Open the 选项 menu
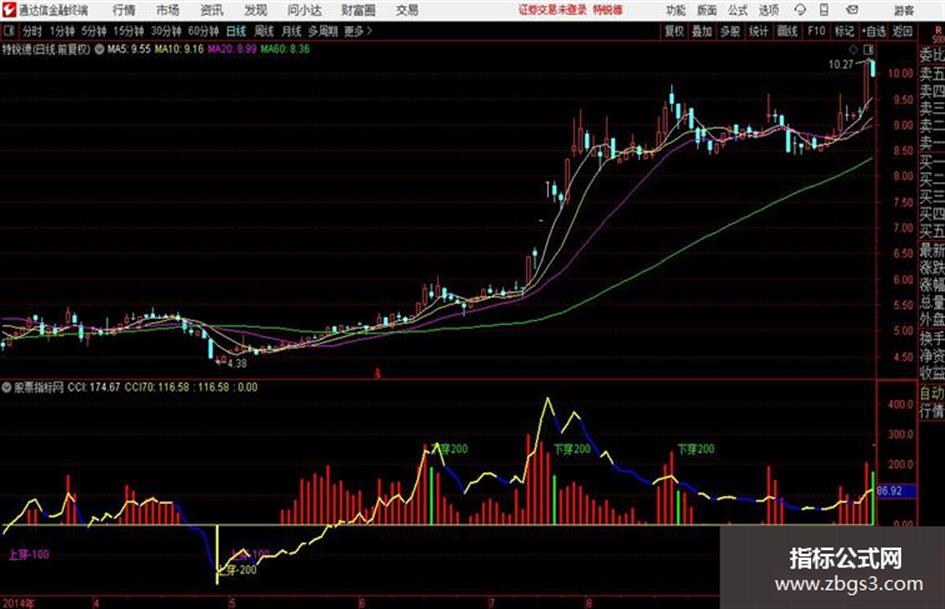Viewport: 945px width, 609px height. coord(769,10)
